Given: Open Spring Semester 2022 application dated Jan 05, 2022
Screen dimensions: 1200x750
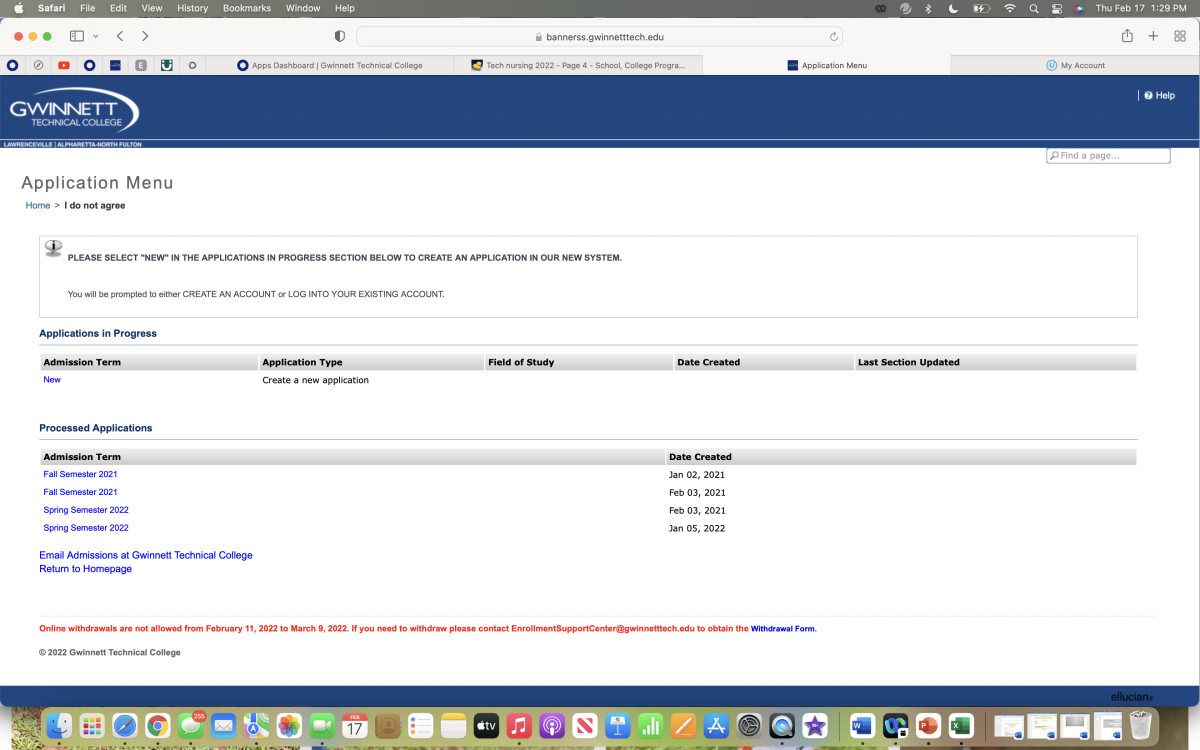Looking at the screenshot, I should (86, 528).
